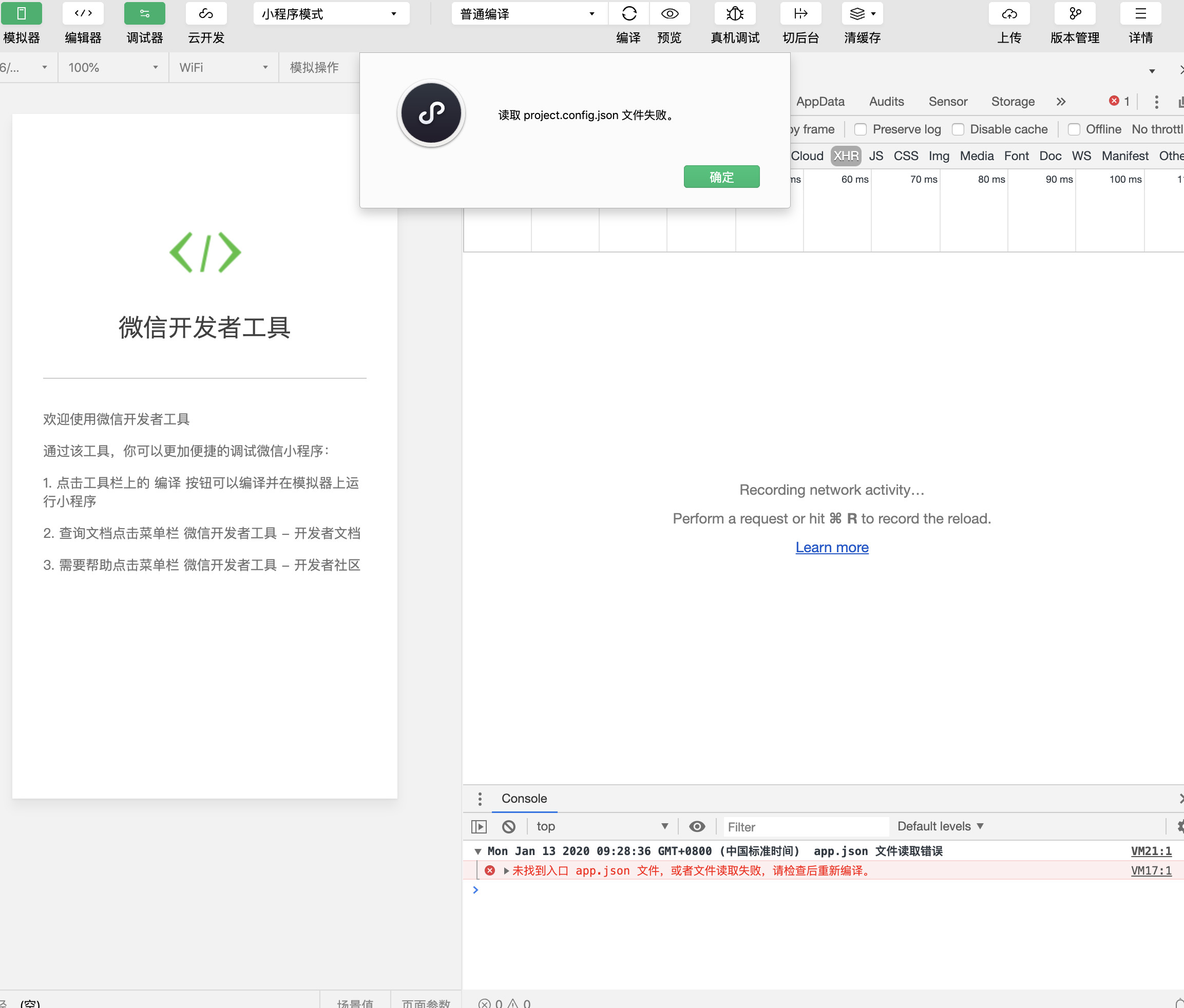The image size is (1184, 1008).
Task: Switch to the Audits tab
Action: click(886, 102)
